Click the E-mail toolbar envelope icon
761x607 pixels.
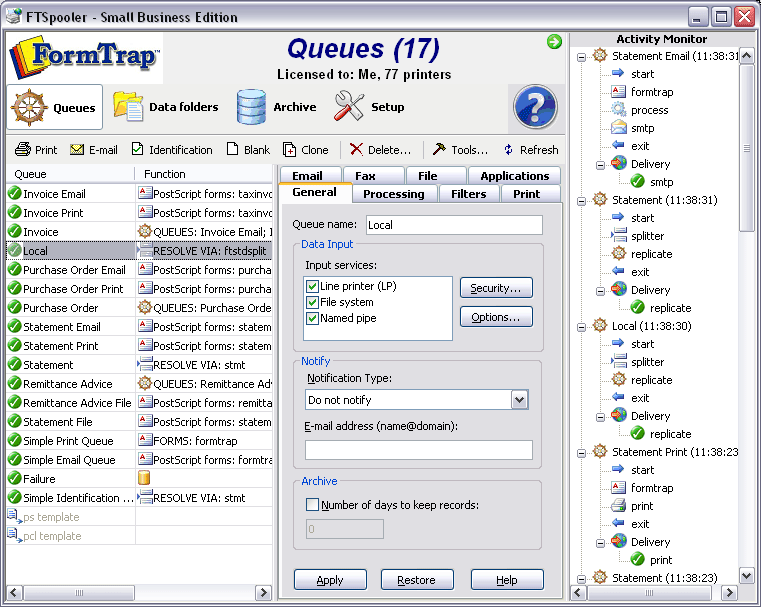pyautogui.click(x=77, y=150)
